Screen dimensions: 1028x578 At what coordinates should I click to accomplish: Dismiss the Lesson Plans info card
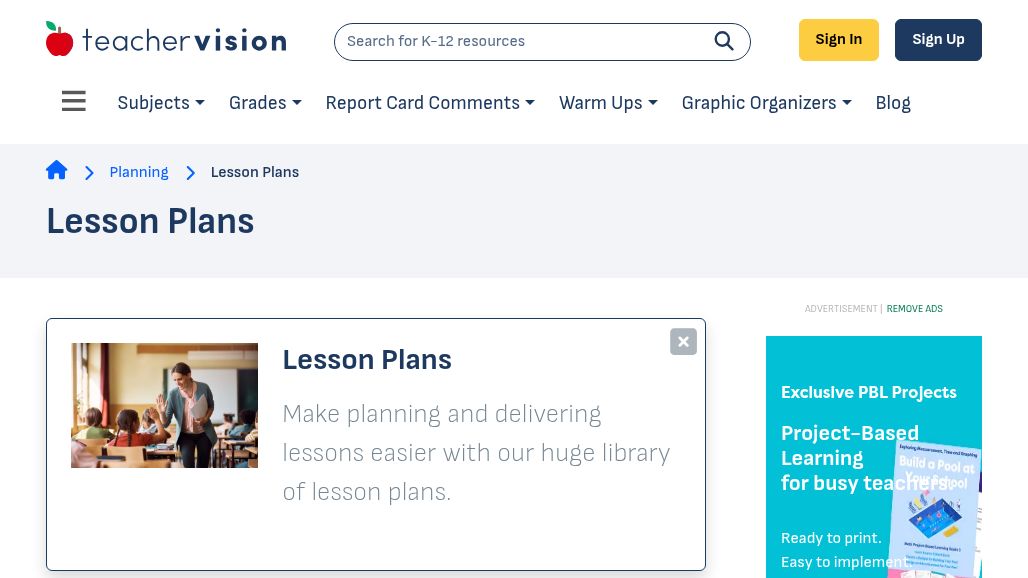[x=683, y=341]
